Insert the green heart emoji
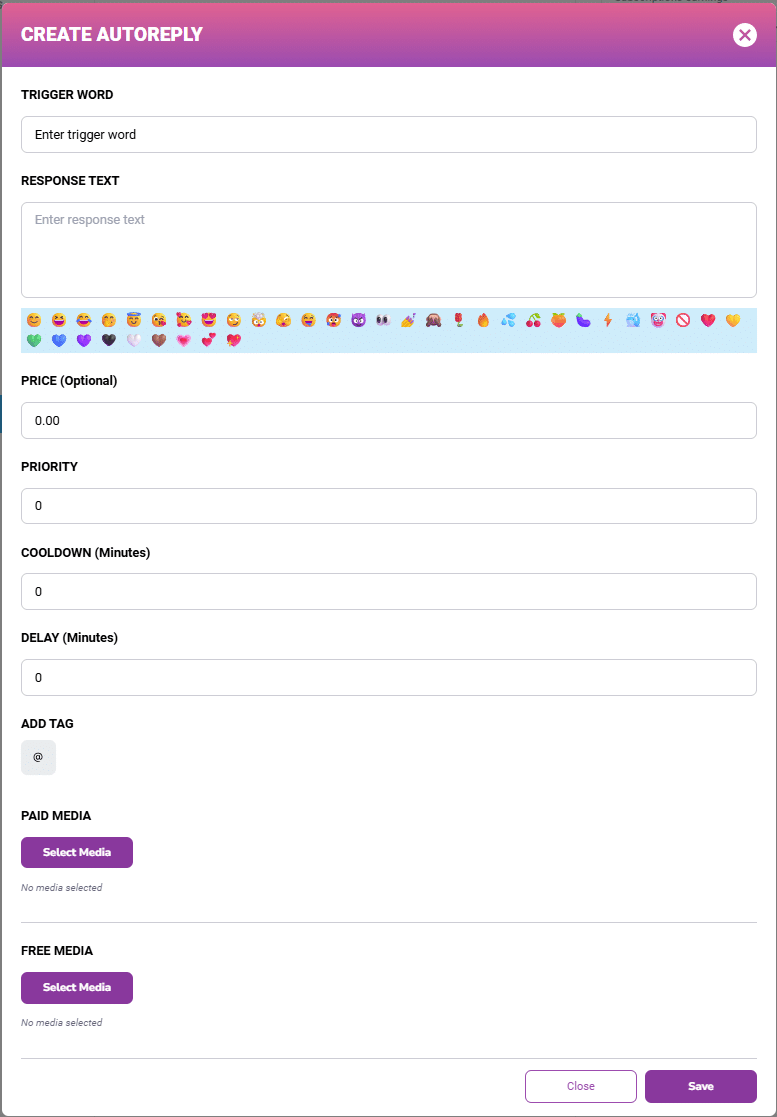 [x=34, y=340]
